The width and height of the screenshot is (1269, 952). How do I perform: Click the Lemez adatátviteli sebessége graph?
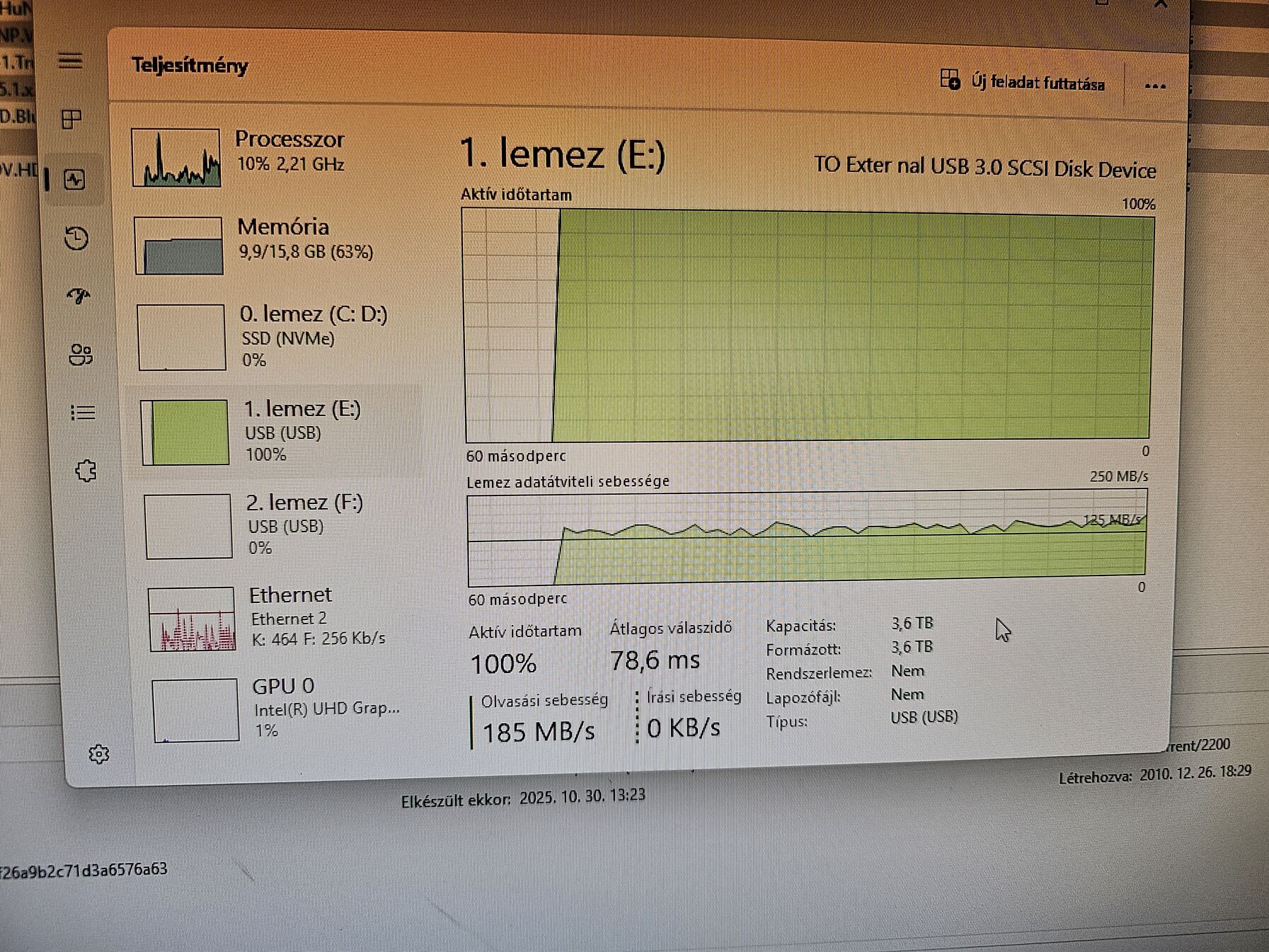tap(806, 537)
